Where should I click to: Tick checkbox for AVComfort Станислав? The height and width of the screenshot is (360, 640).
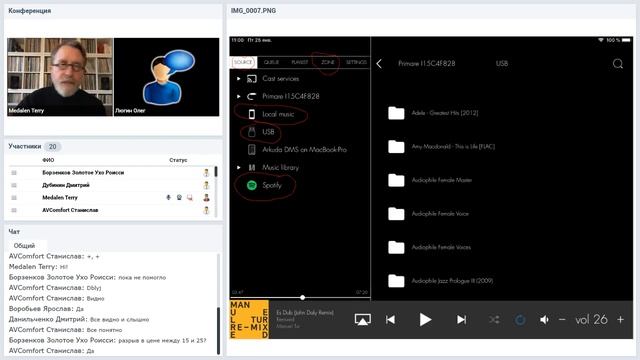click(x=14, y=210)
